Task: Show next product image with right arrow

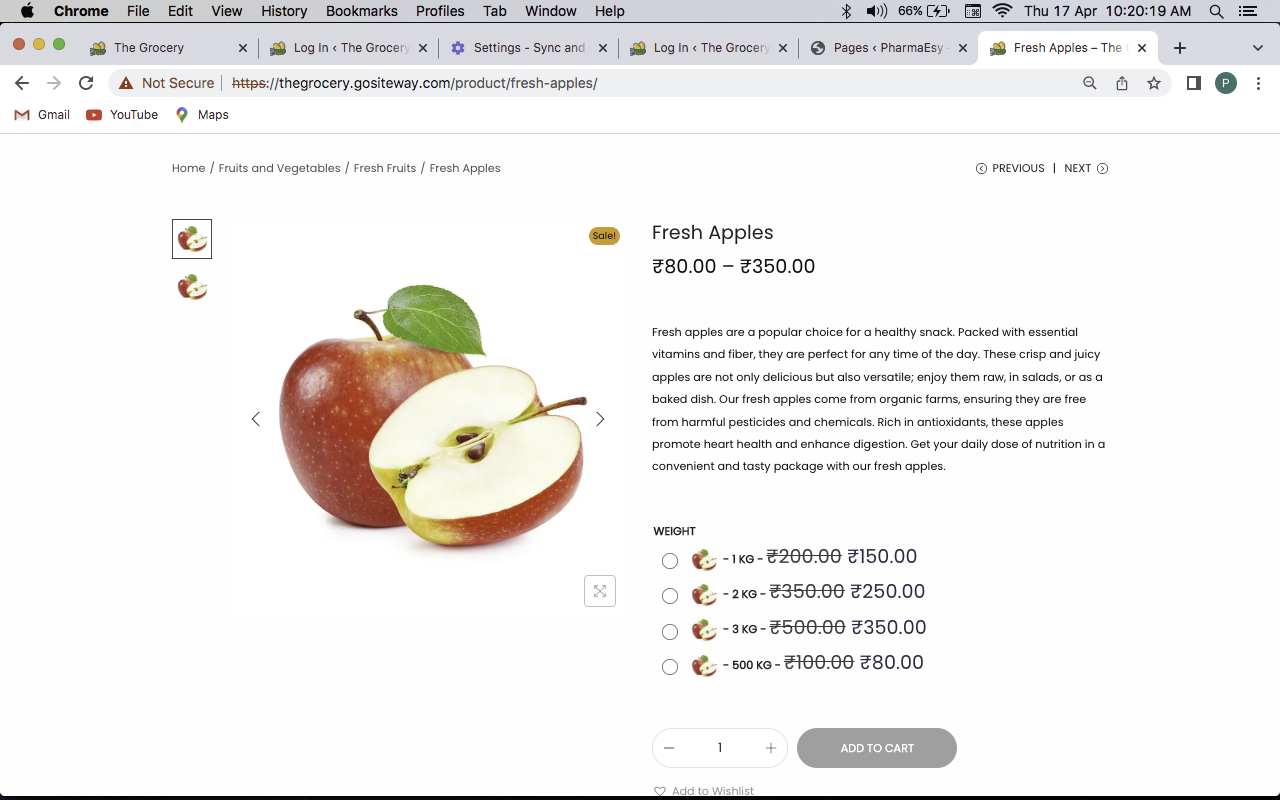Action: click(600, 419)
